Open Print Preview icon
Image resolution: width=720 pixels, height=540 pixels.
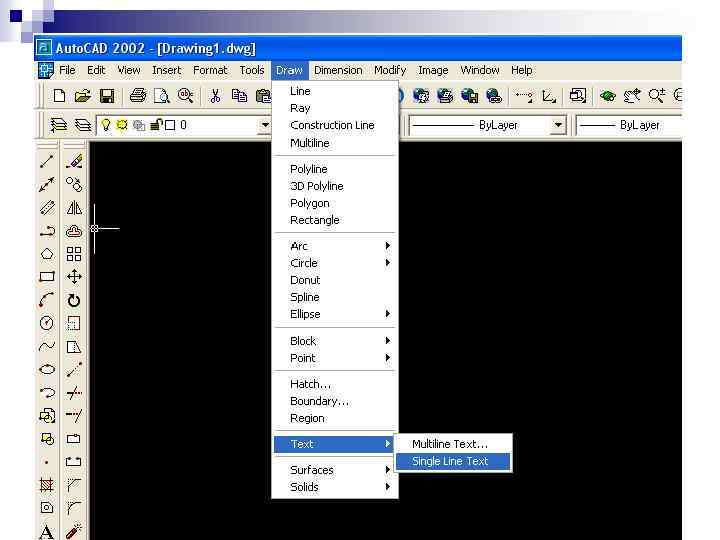click(x=162, y=96)
